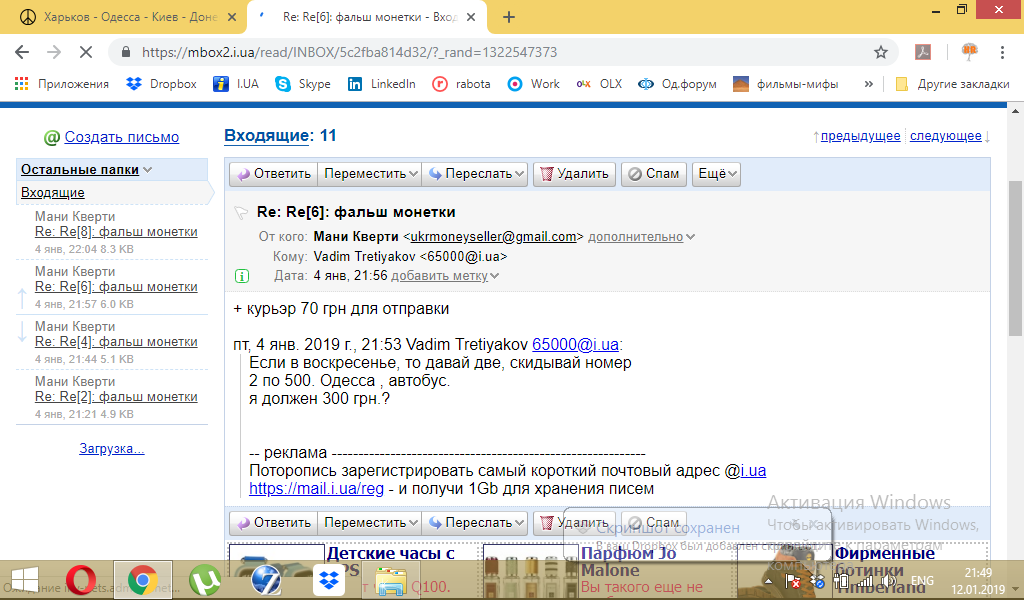
Task: Open the https://mail.i.ua/reg link
Action: [316, 488]
